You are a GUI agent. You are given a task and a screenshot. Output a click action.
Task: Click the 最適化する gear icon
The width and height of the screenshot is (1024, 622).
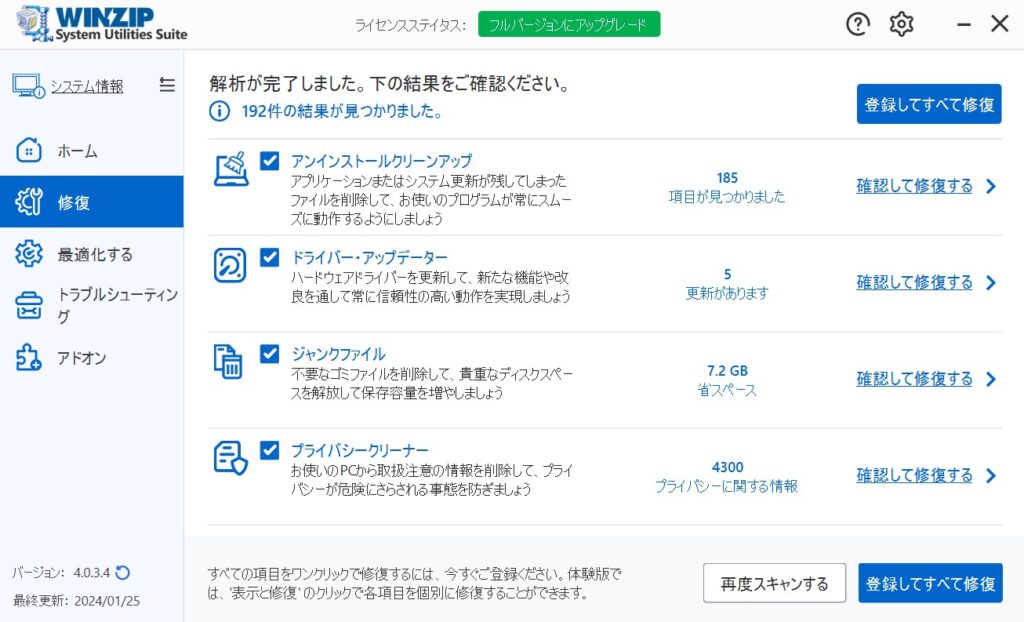[29, 254]
